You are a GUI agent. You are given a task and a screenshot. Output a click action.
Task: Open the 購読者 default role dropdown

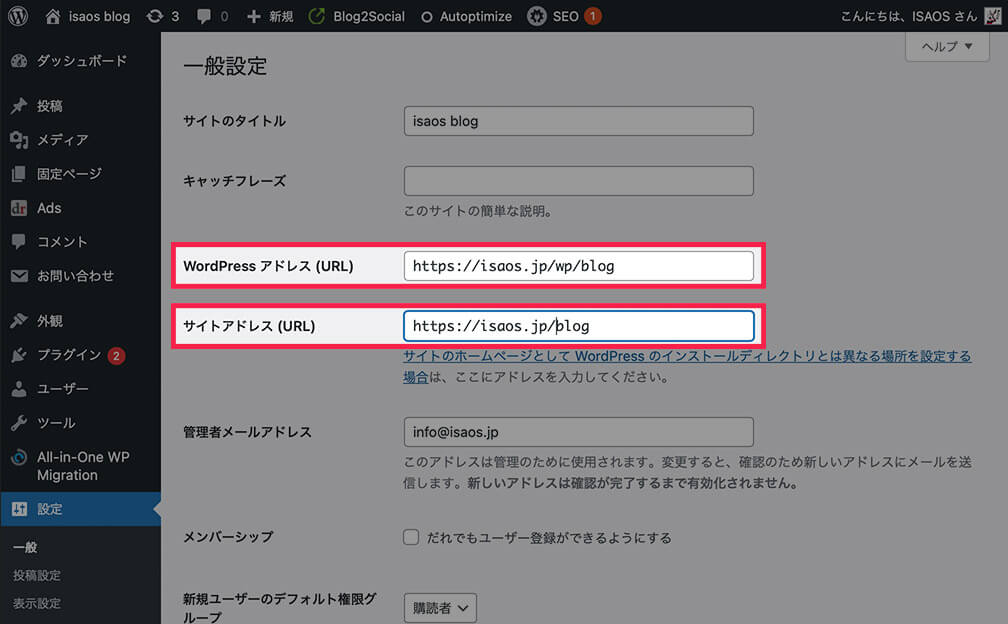pyautogui.click(x=440, y=607)
